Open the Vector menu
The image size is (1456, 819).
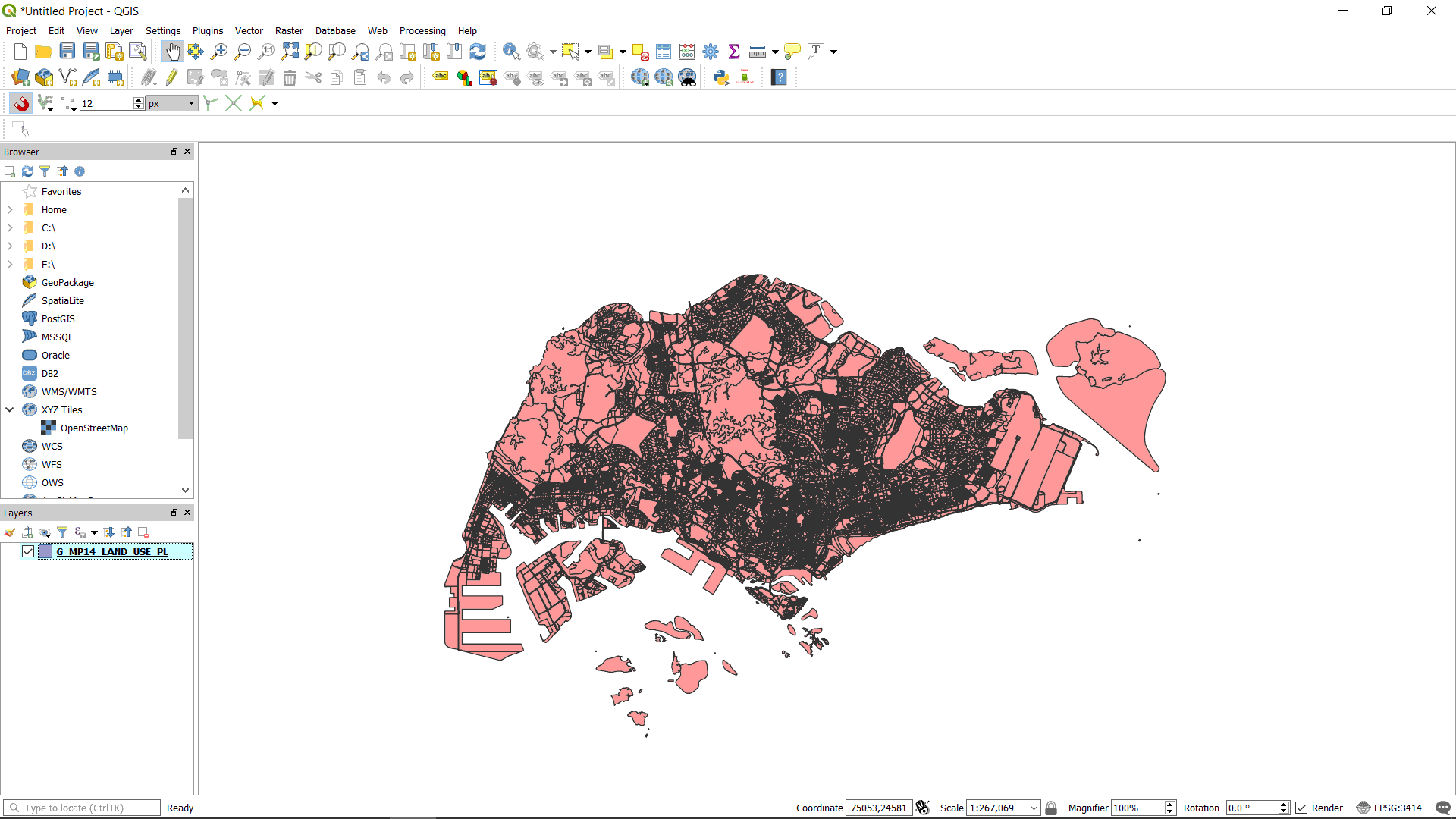click(x=249, y=31)
